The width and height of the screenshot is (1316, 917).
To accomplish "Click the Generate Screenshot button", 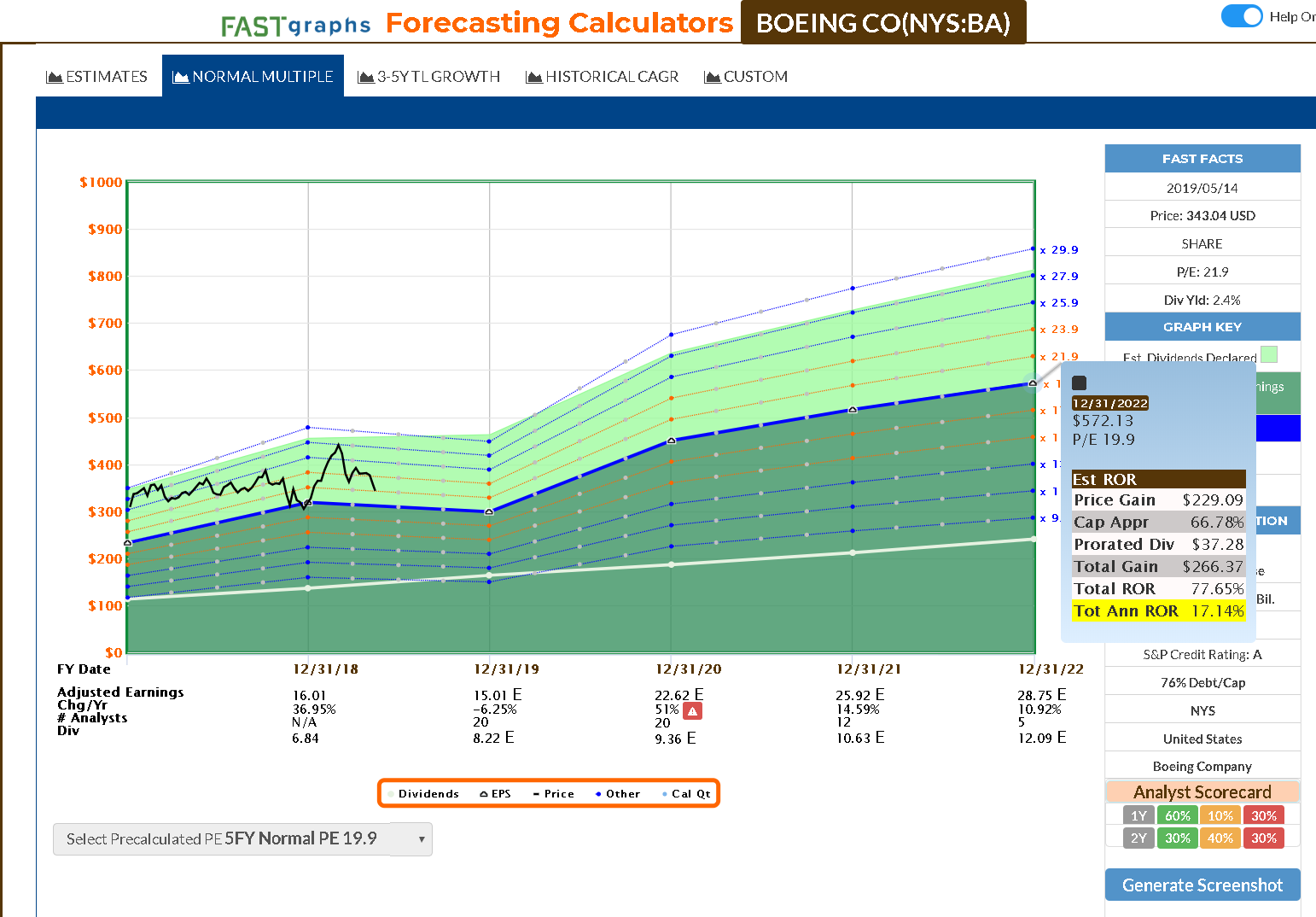I will [x=1202, y=885].
